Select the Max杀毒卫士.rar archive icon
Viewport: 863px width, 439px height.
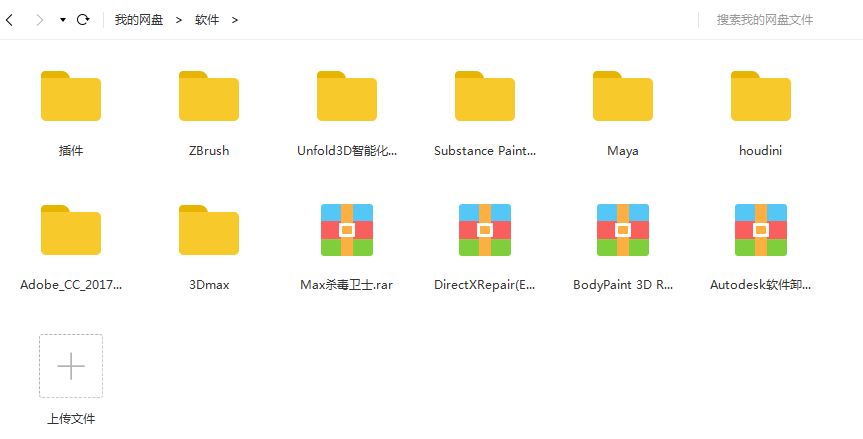(347, 230)
